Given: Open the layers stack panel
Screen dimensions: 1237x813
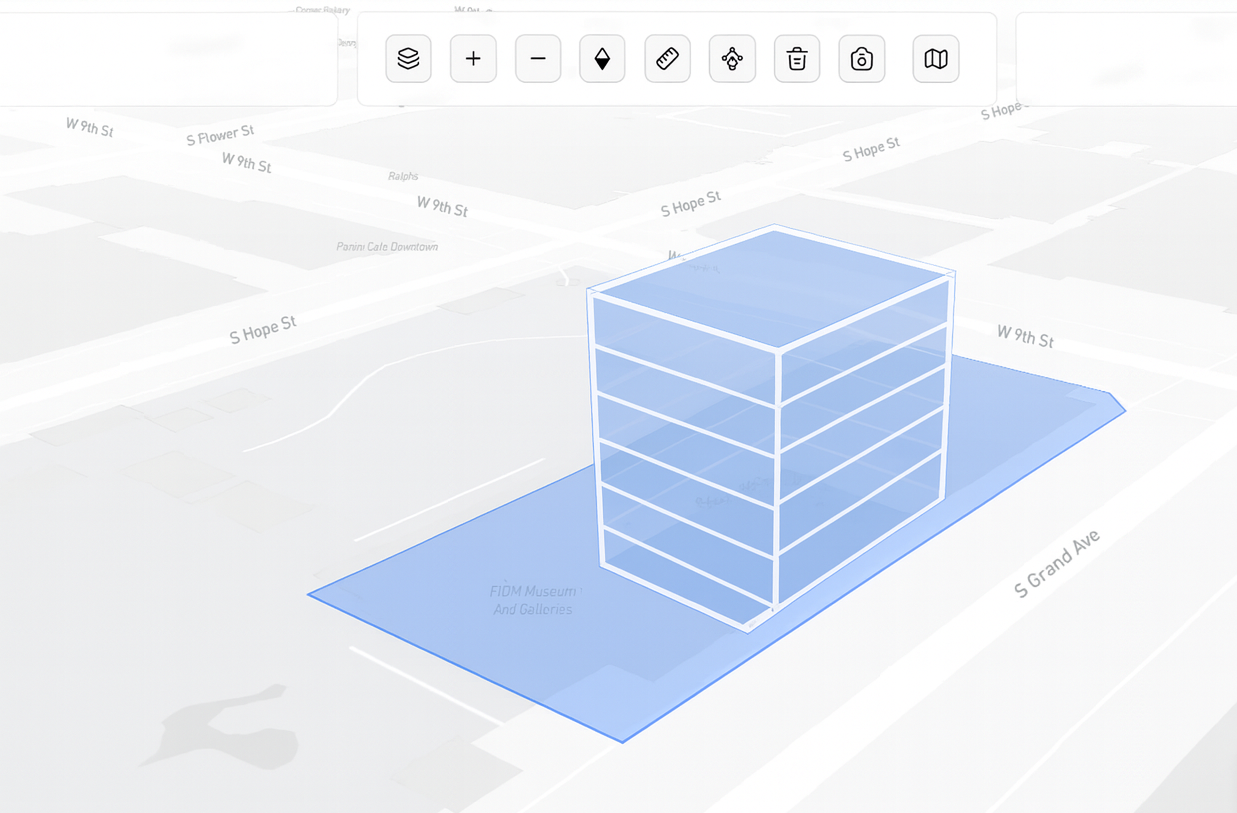Looking at the screenshot, I should [x=408, y=59].
